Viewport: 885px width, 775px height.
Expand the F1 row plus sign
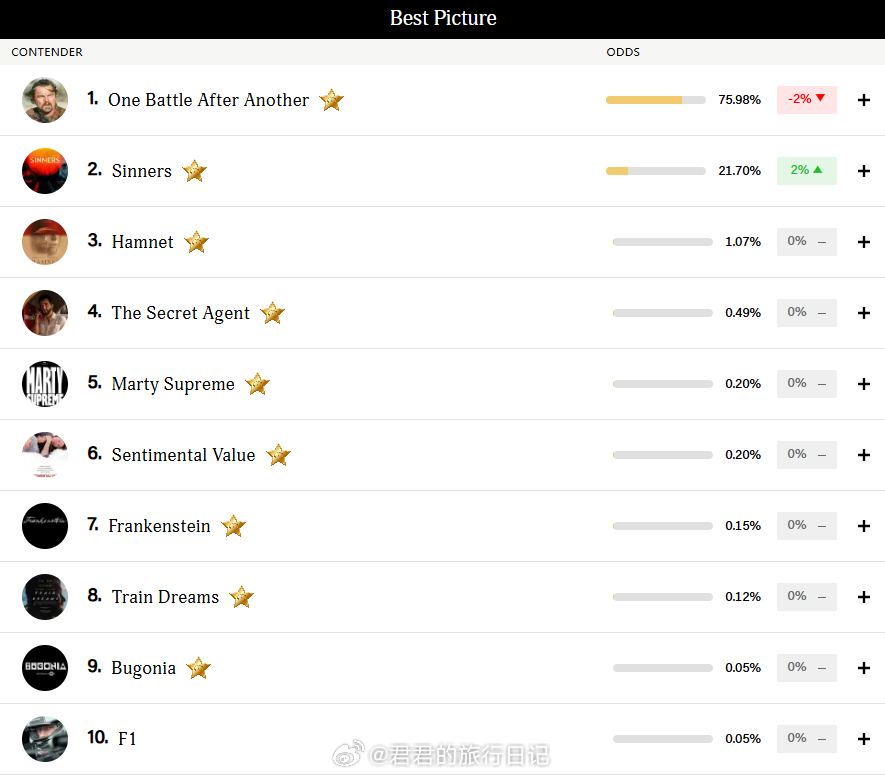tap(864, 739)
